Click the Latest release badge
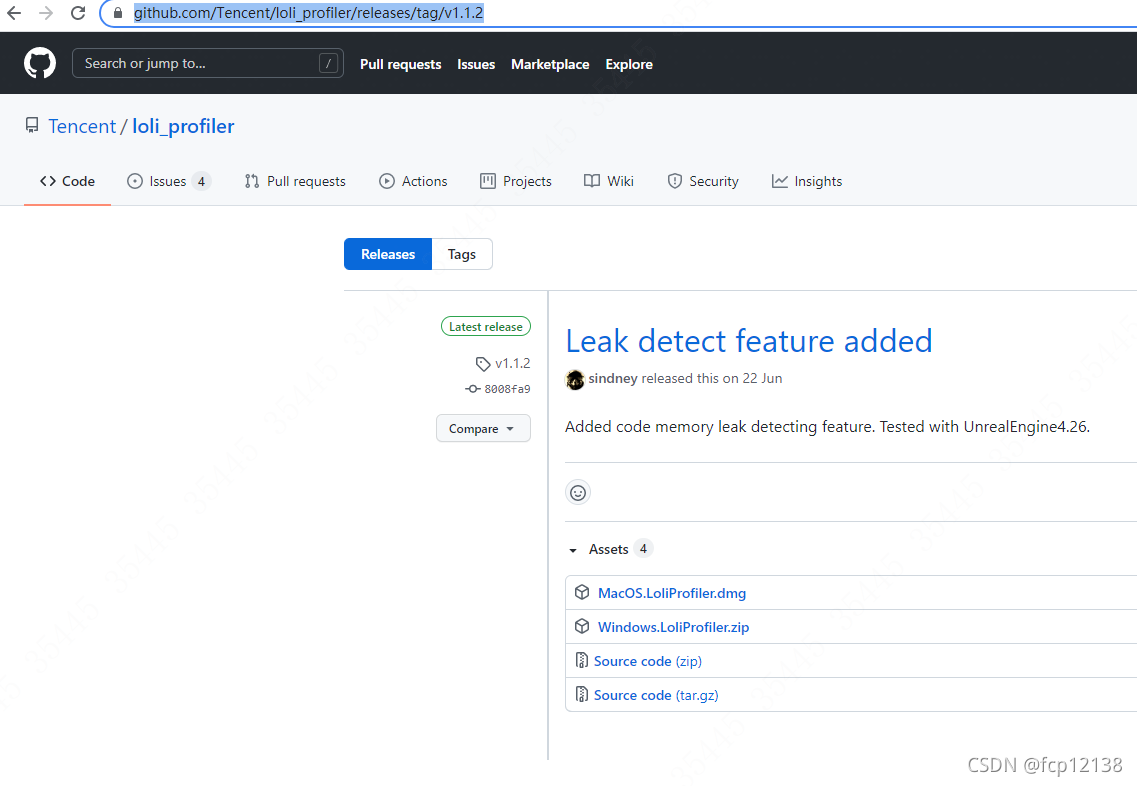Image resolution: width=1137 pixels, height=786 pixels. pyautogui.click(x=486, y=327)
